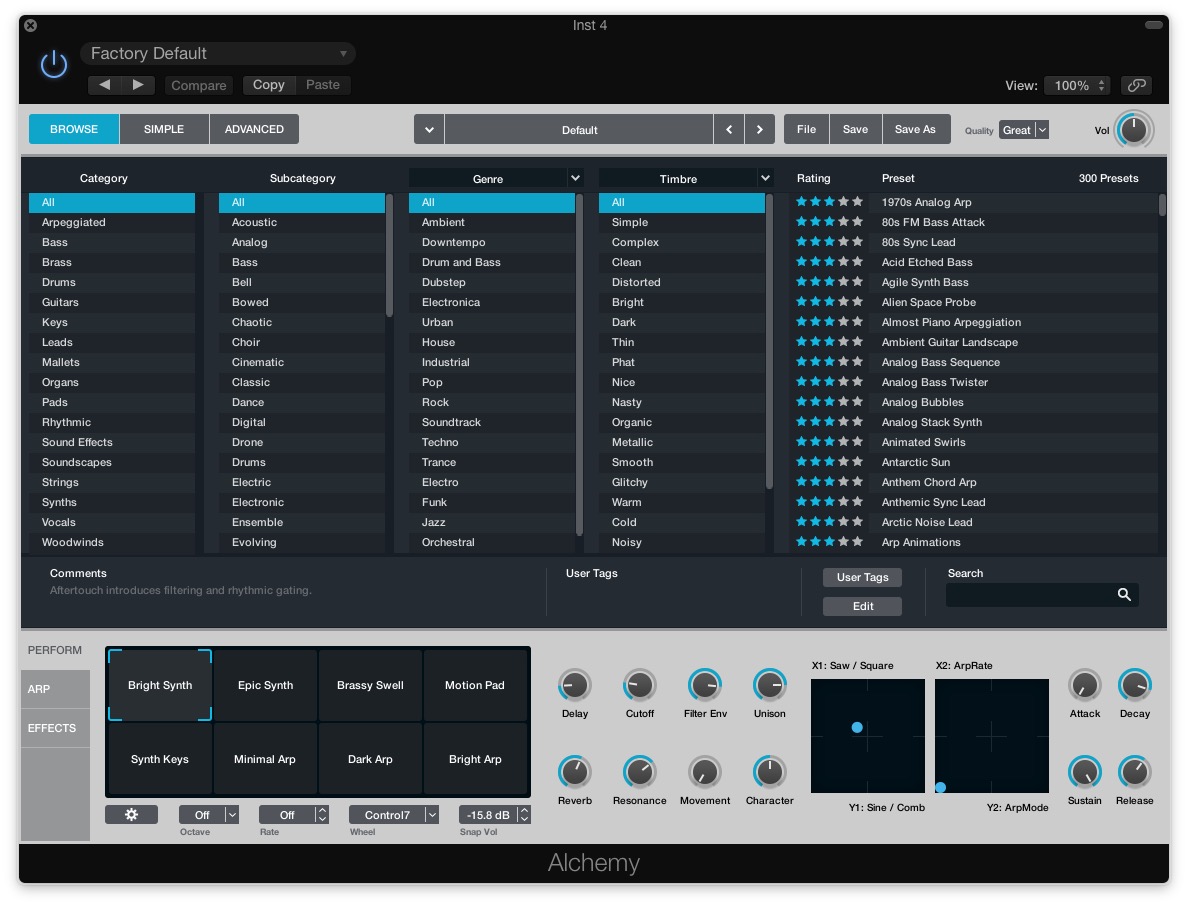The width and height of the screenshot is (1188, 906).
Task: Open the EFFECTS section tab
Action: pos(55,728)
